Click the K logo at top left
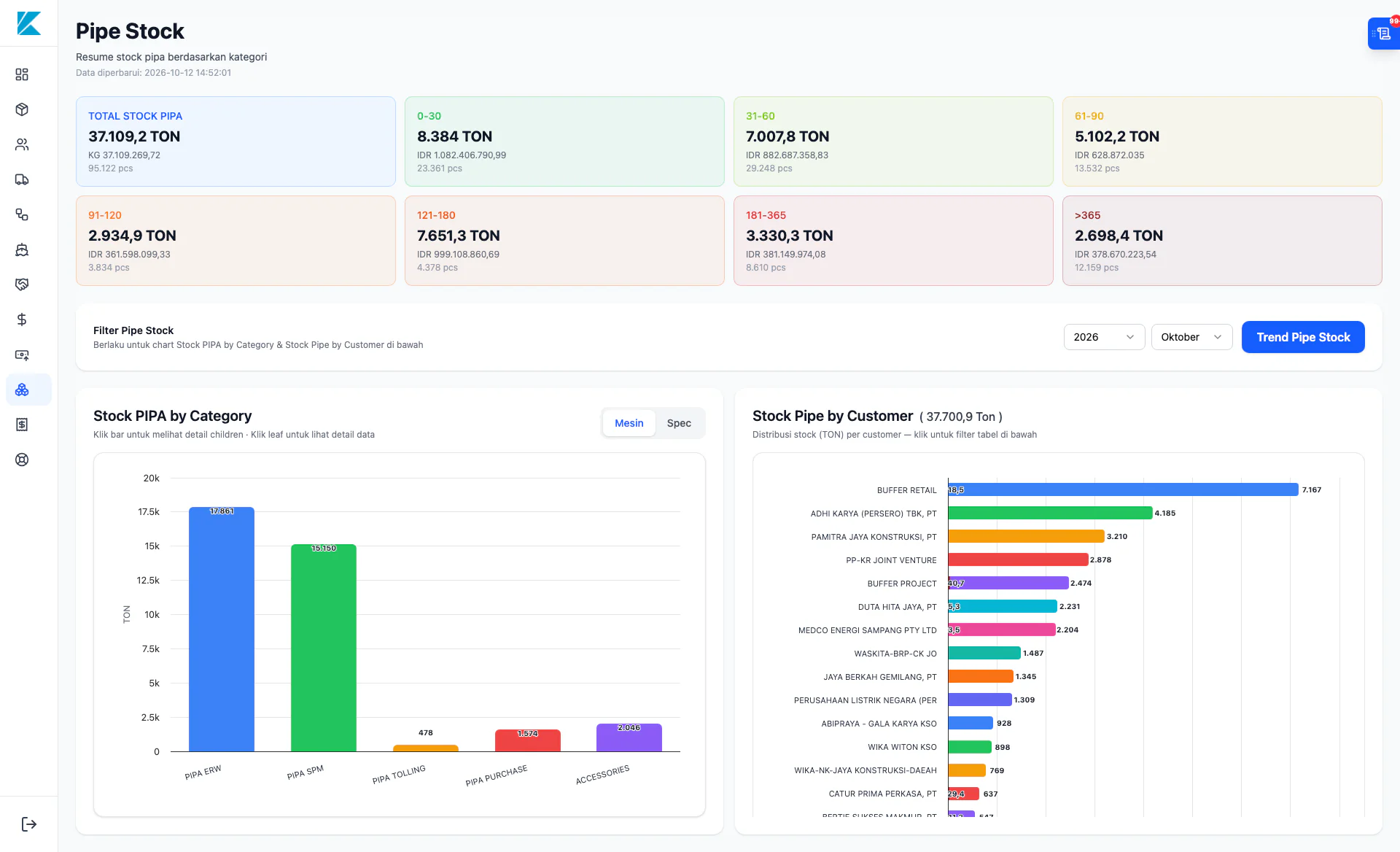The image size is (1400, 852). click(x=29, y=23)
